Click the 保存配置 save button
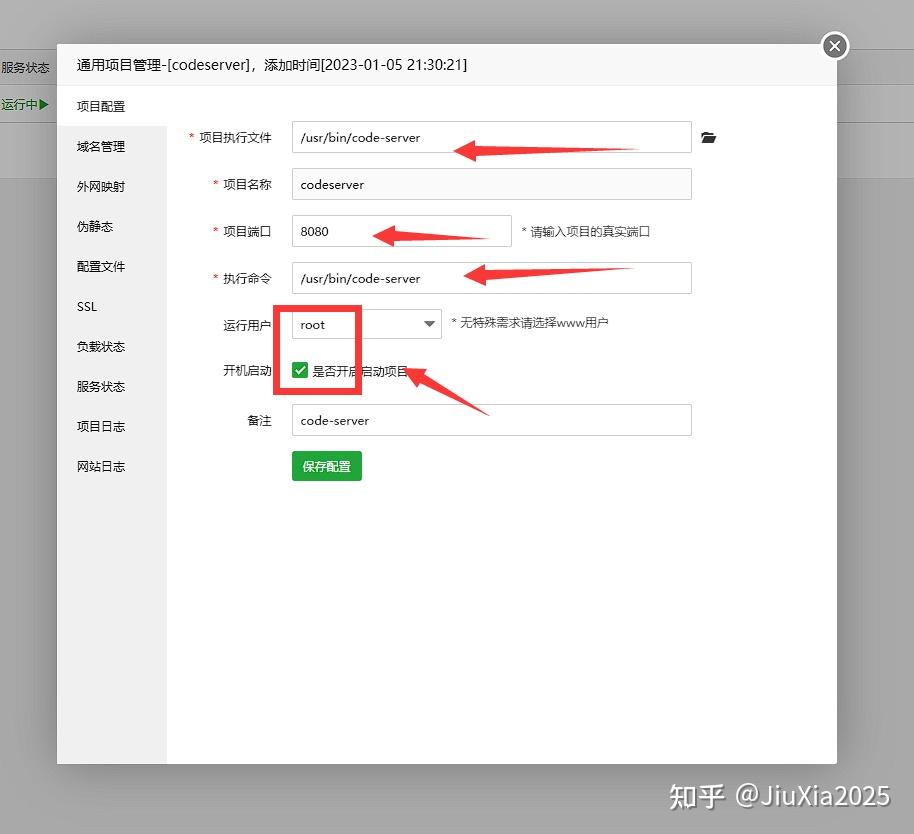 click(326, 466)
